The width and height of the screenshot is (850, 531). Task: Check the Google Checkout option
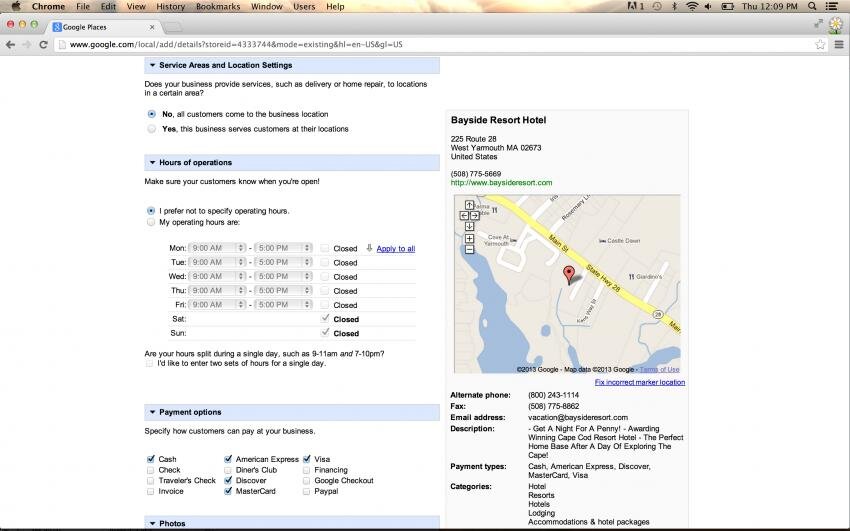(306, 481)
